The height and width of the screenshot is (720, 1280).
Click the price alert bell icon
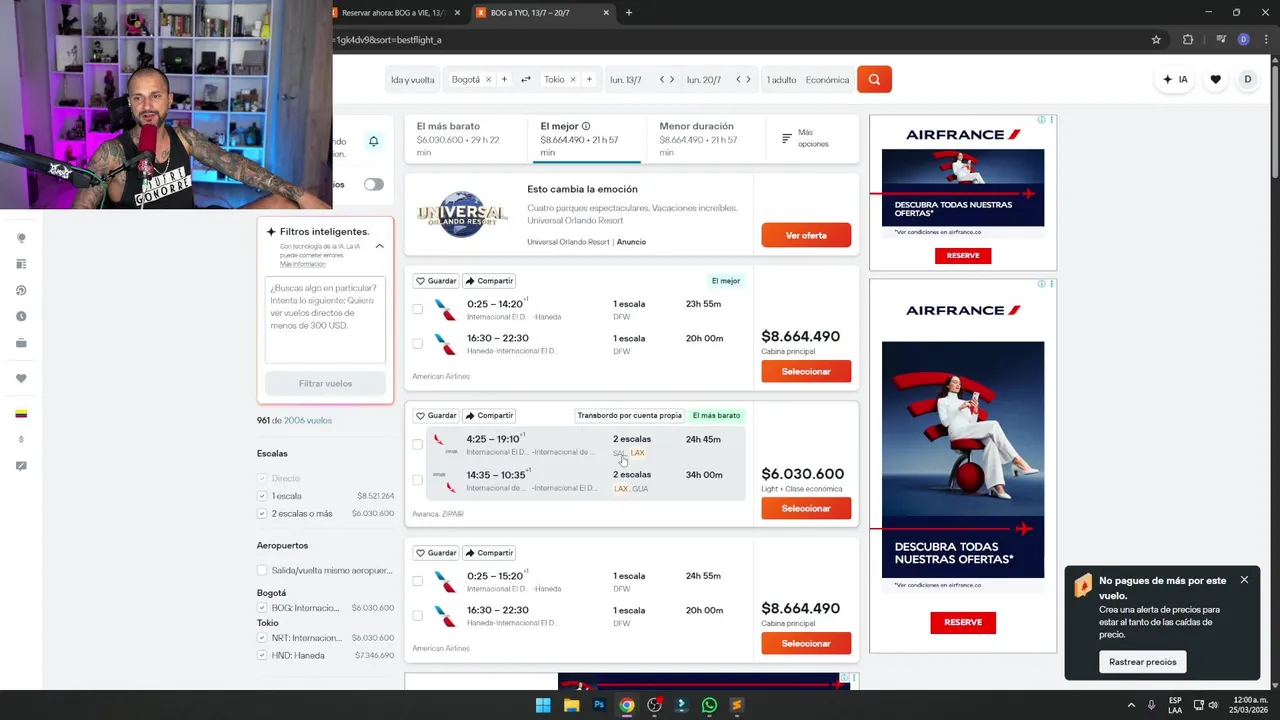coord(374,141)
